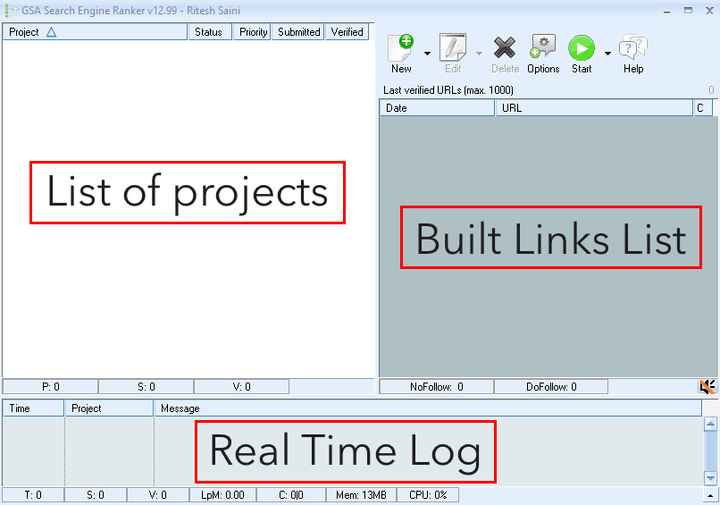Open Help from the toolbar
The height and width of the screenshot is (505, 720).
[633, 48]
